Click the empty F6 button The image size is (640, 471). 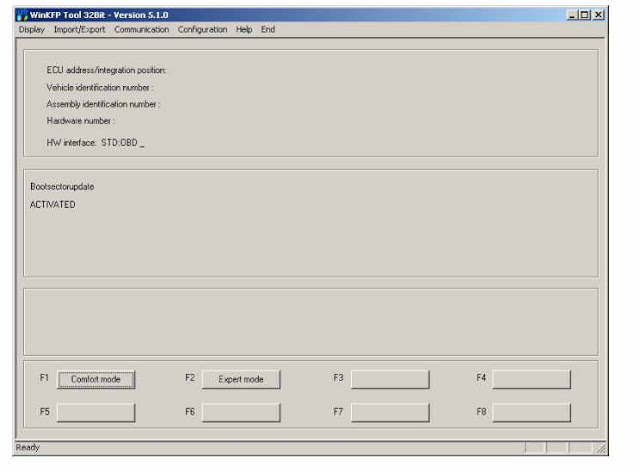[241, 412]
